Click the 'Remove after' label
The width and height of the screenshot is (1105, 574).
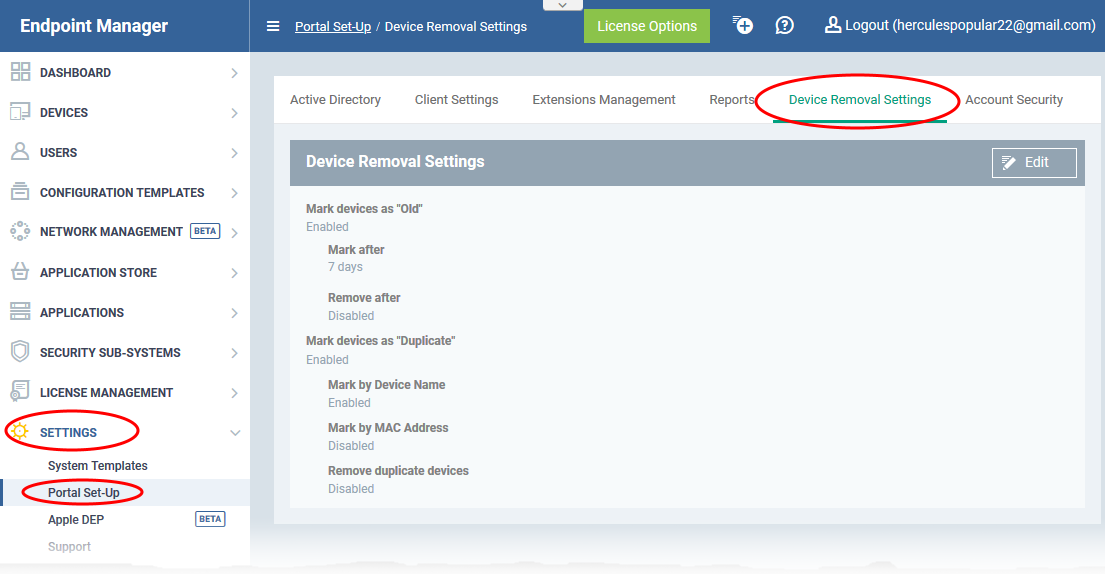(x=364, y=298)
